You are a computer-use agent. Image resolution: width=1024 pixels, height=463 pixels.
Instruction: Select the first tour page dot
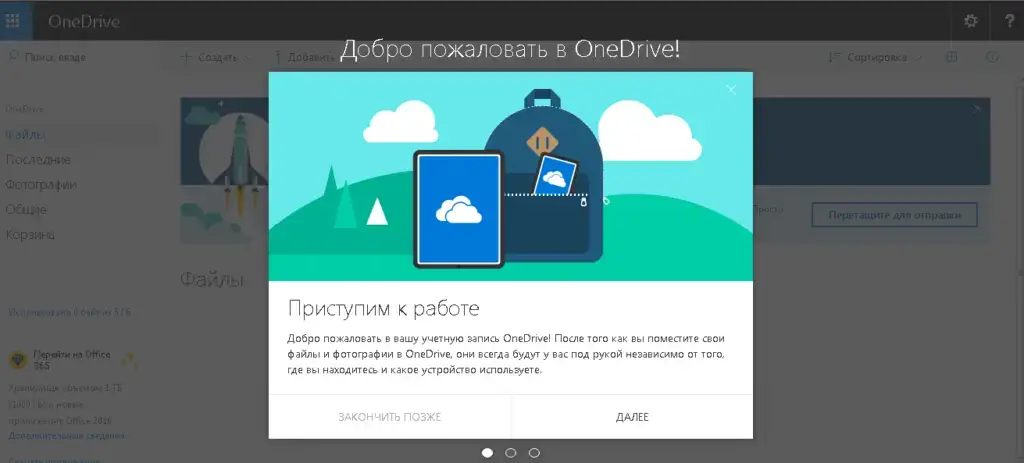(487, 453)
